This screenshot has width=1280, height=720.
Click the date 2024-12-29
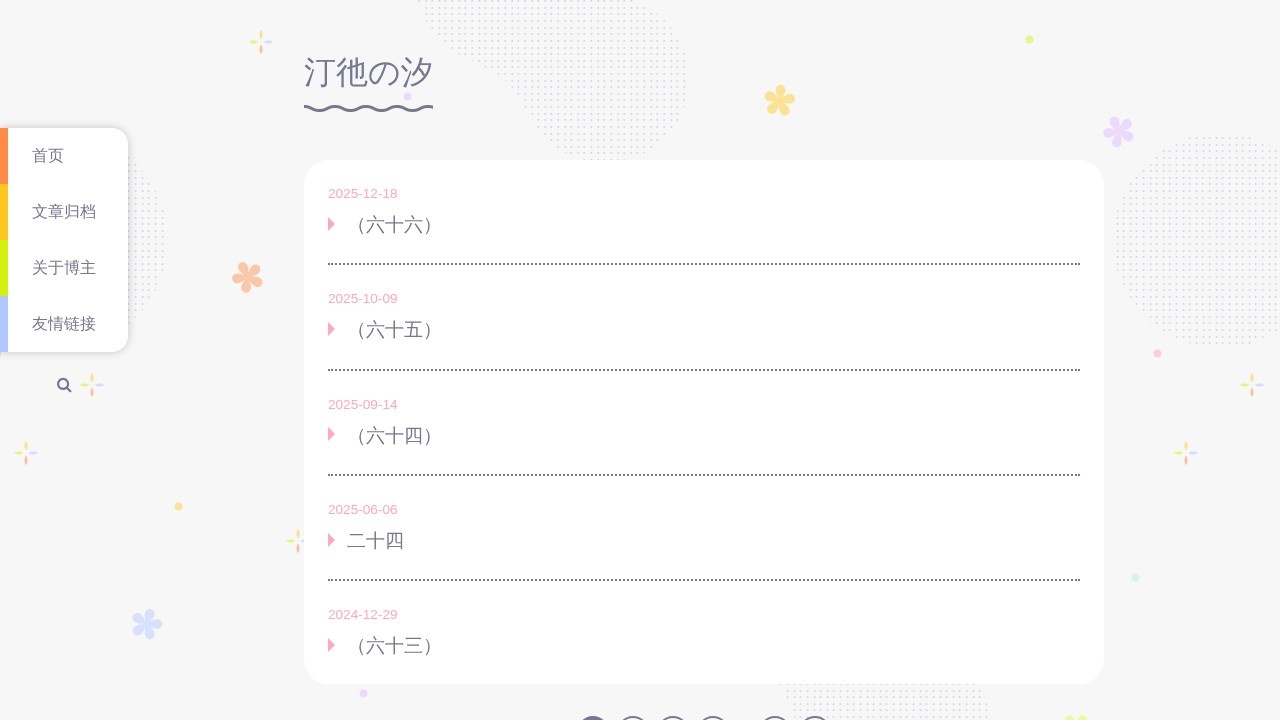point(363,615)
